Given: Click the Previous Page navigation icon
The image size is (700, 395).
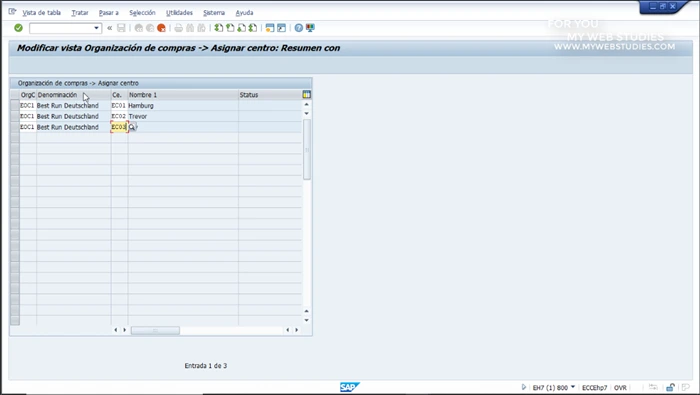Looking at the screenshot, I should pyautogui.click(x=230, y=28).
